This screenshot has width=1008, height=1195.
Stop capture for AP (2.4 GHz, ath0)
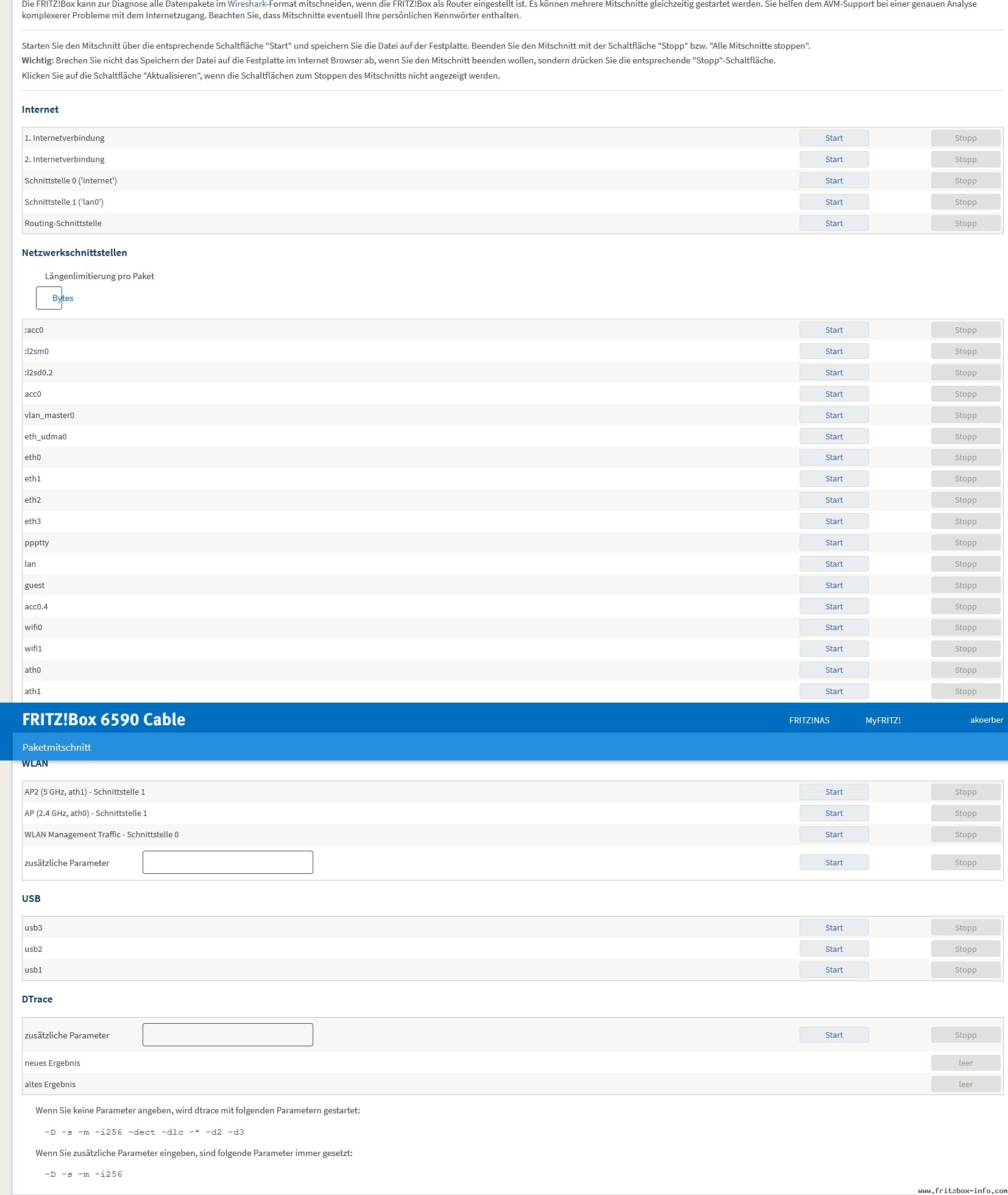pyautogui.click(x=965, y=814)
